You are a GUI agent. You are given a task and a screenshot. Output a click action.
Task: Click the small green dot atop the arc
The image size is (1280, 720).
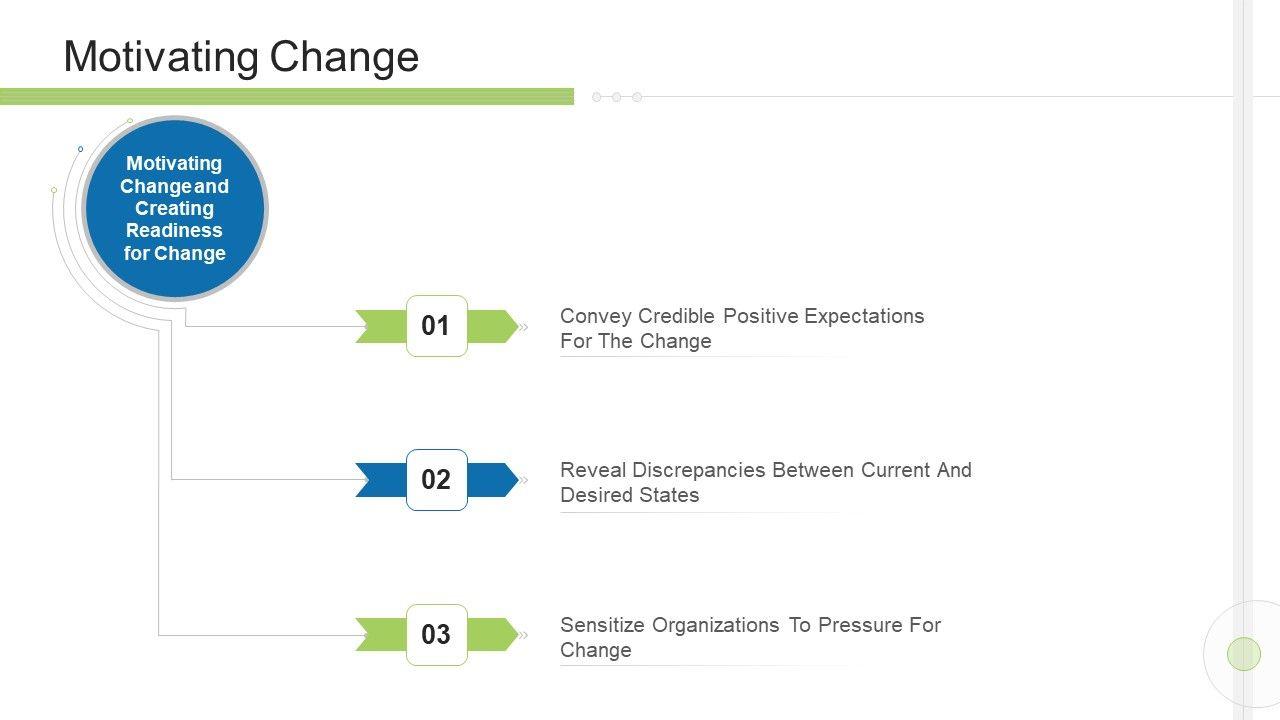pos(130,121)
